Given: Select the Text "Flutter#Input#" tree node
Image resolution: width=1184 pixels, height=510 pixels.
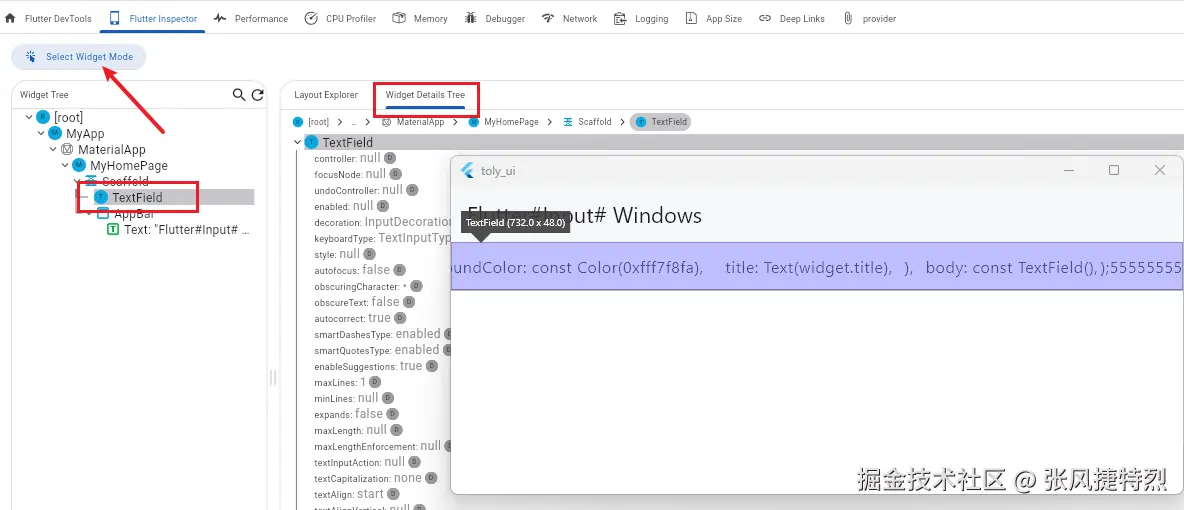Looking at the screenshot, I should [179, 230].
